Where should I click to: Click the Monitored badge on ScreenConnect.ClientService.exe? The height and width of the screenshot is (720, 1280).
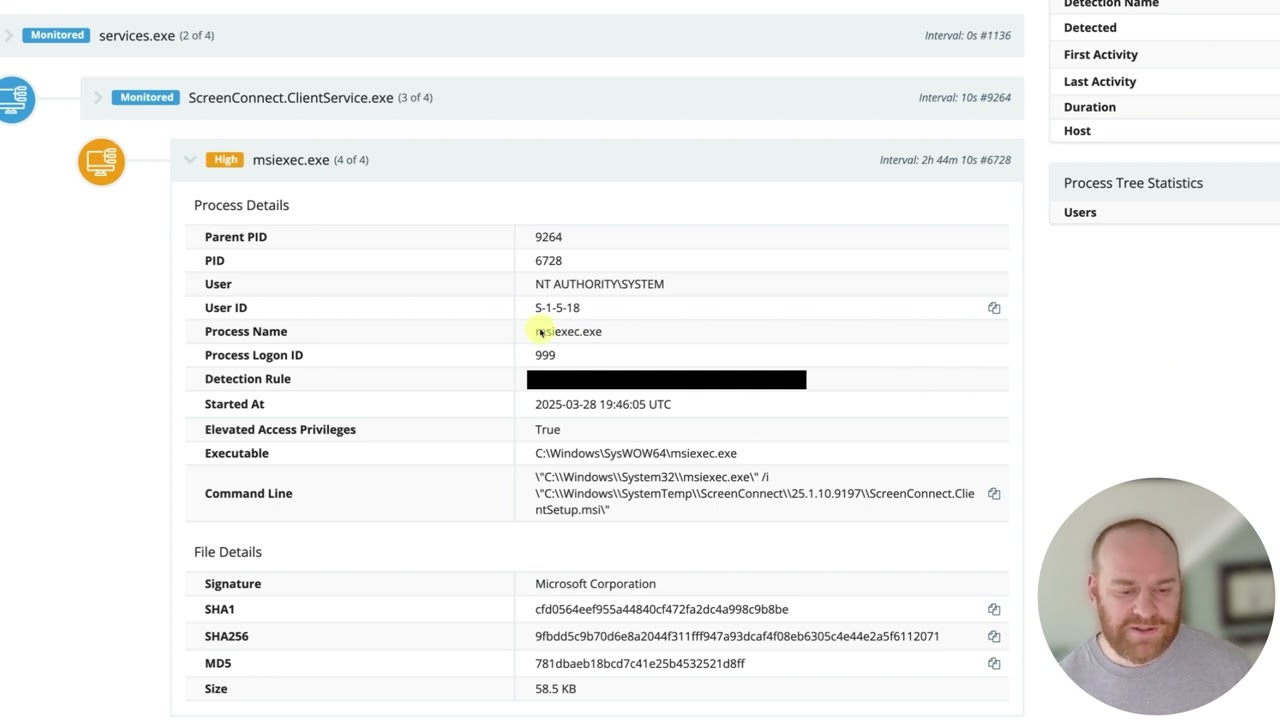(x=147, y=98)
